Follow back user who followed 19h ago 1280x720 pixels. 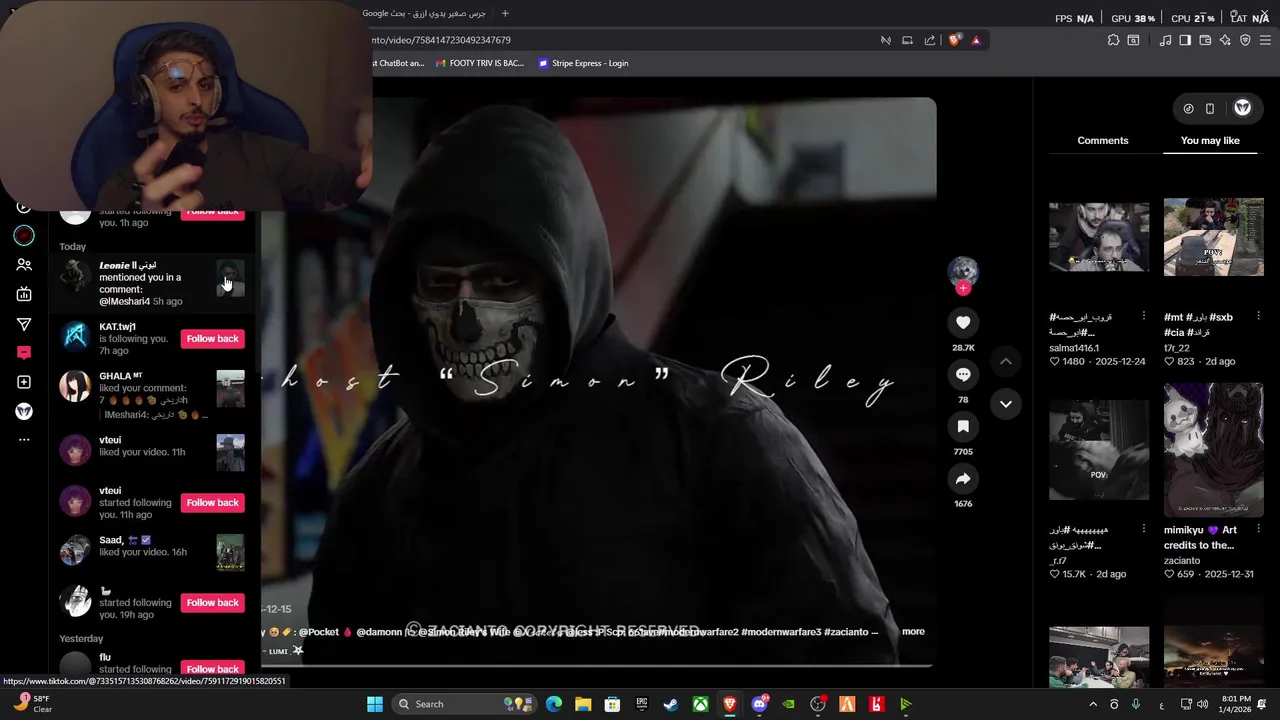point(213,602)
